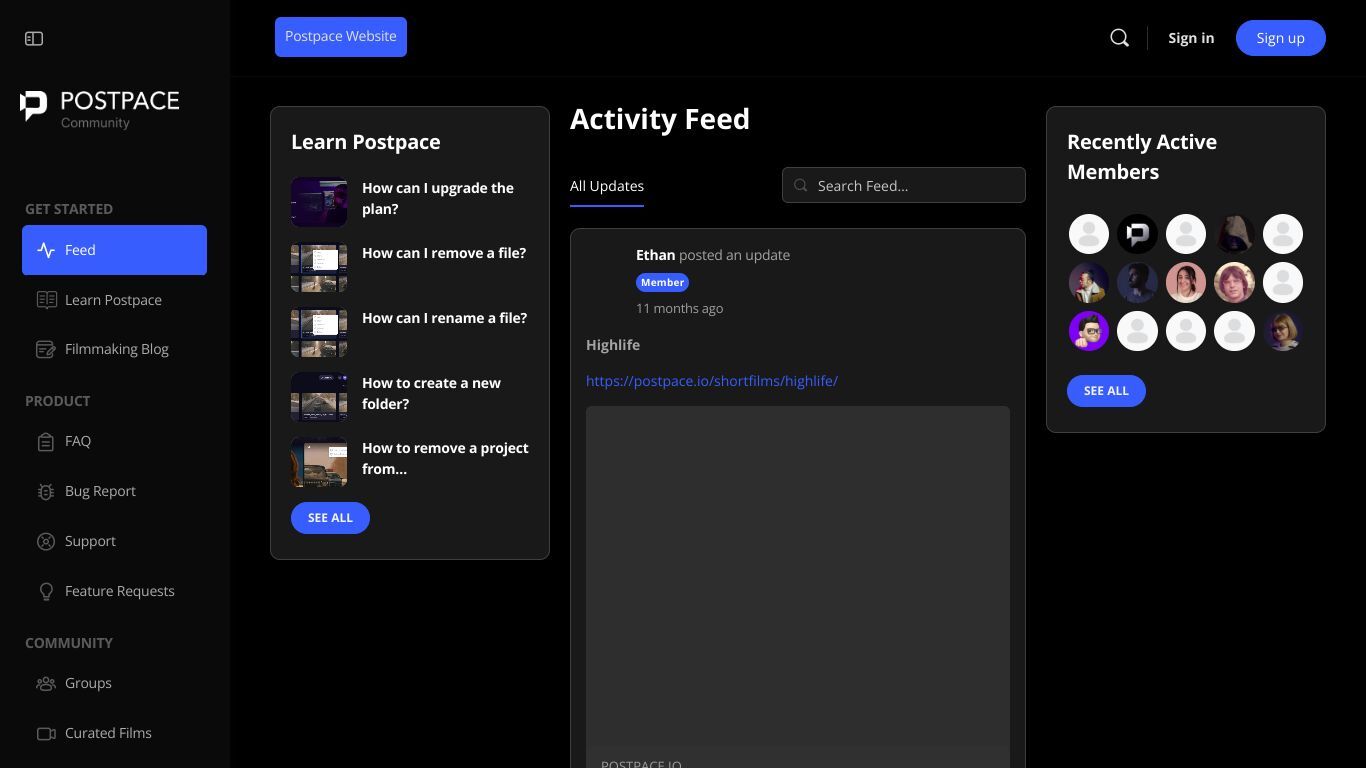The width and height of the screenshot is (1366, 768).
Task: Click the Highlife link preview image
Action: tap(798, 575)
